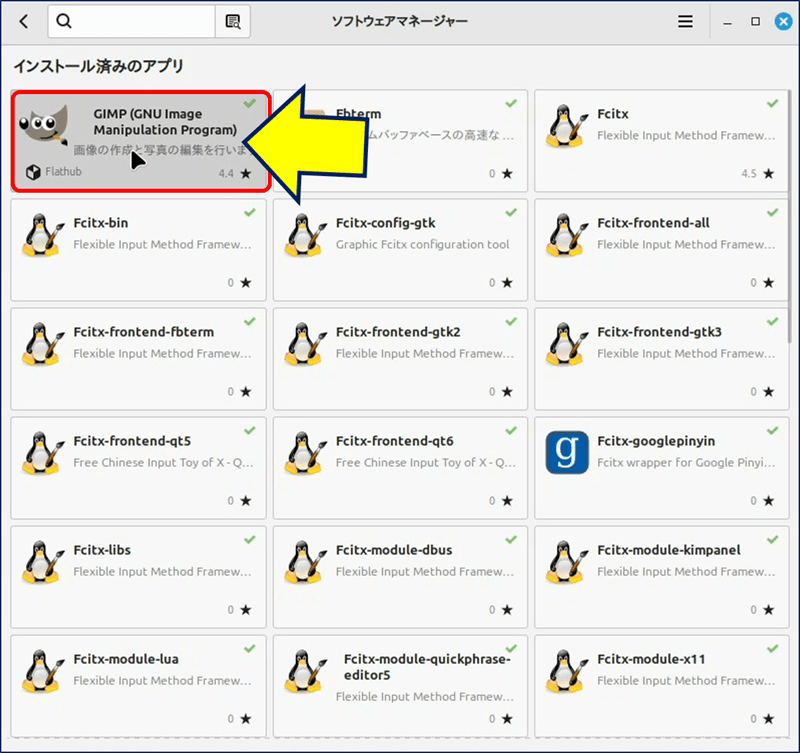Click the vertical scrollbar of the app list
Image resolution: width=800 pixels, height=753 pixels.
[790, 217]
